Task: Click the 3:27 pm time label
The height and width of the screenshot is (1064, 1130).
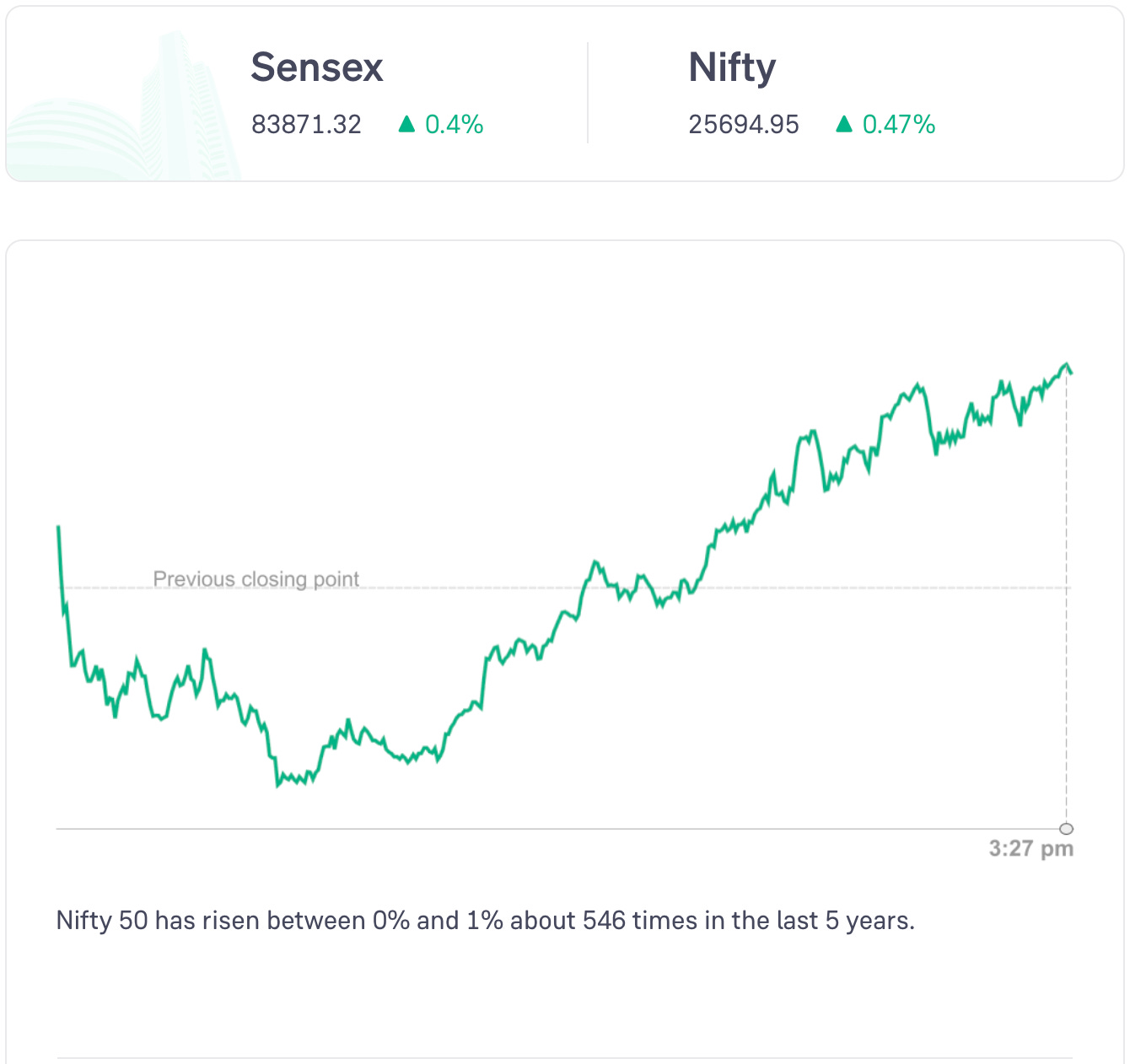Action: pyautogui.click(x=1030, y=848)
